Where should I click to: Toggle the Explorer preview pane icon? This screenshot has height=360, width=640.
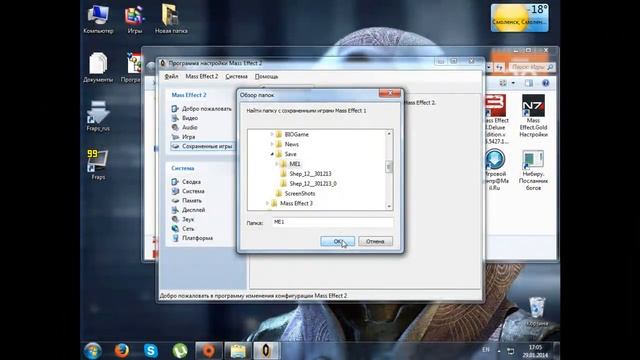coord(529,83)
